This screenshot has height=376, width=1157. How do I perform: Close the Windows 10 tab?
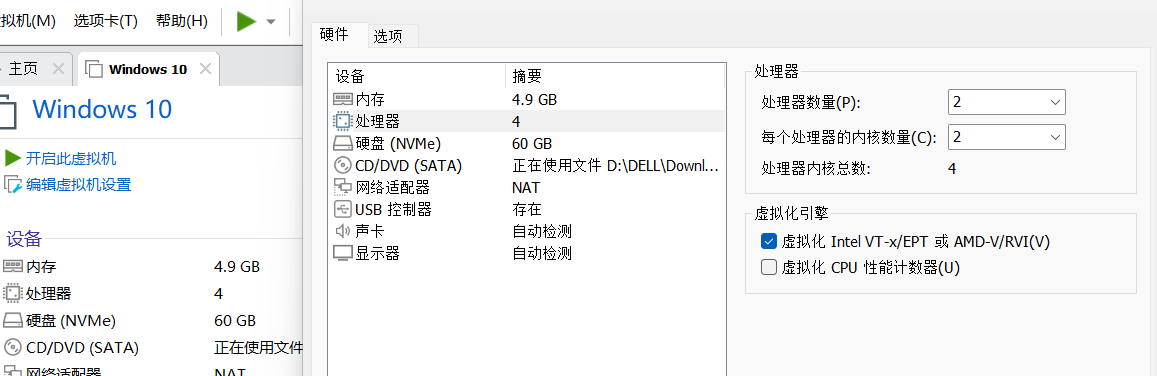tap(206, 69)
